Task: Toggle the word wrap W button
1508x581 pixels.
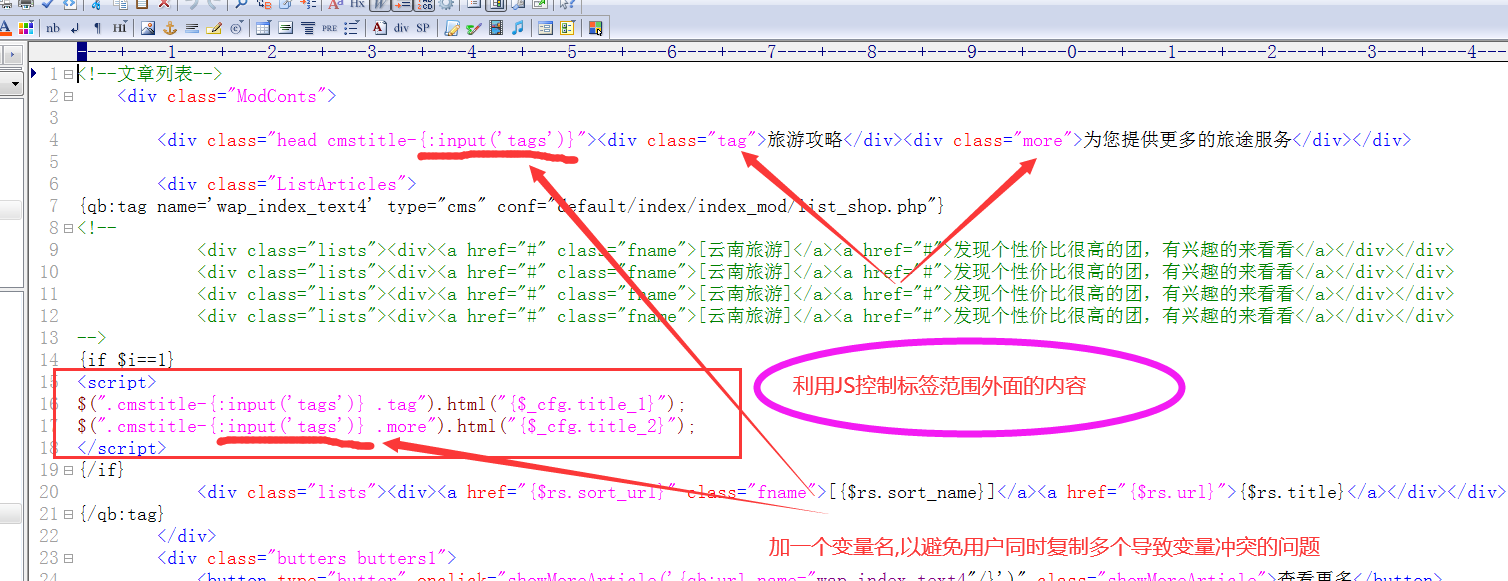Action: [x=380, y=5]
